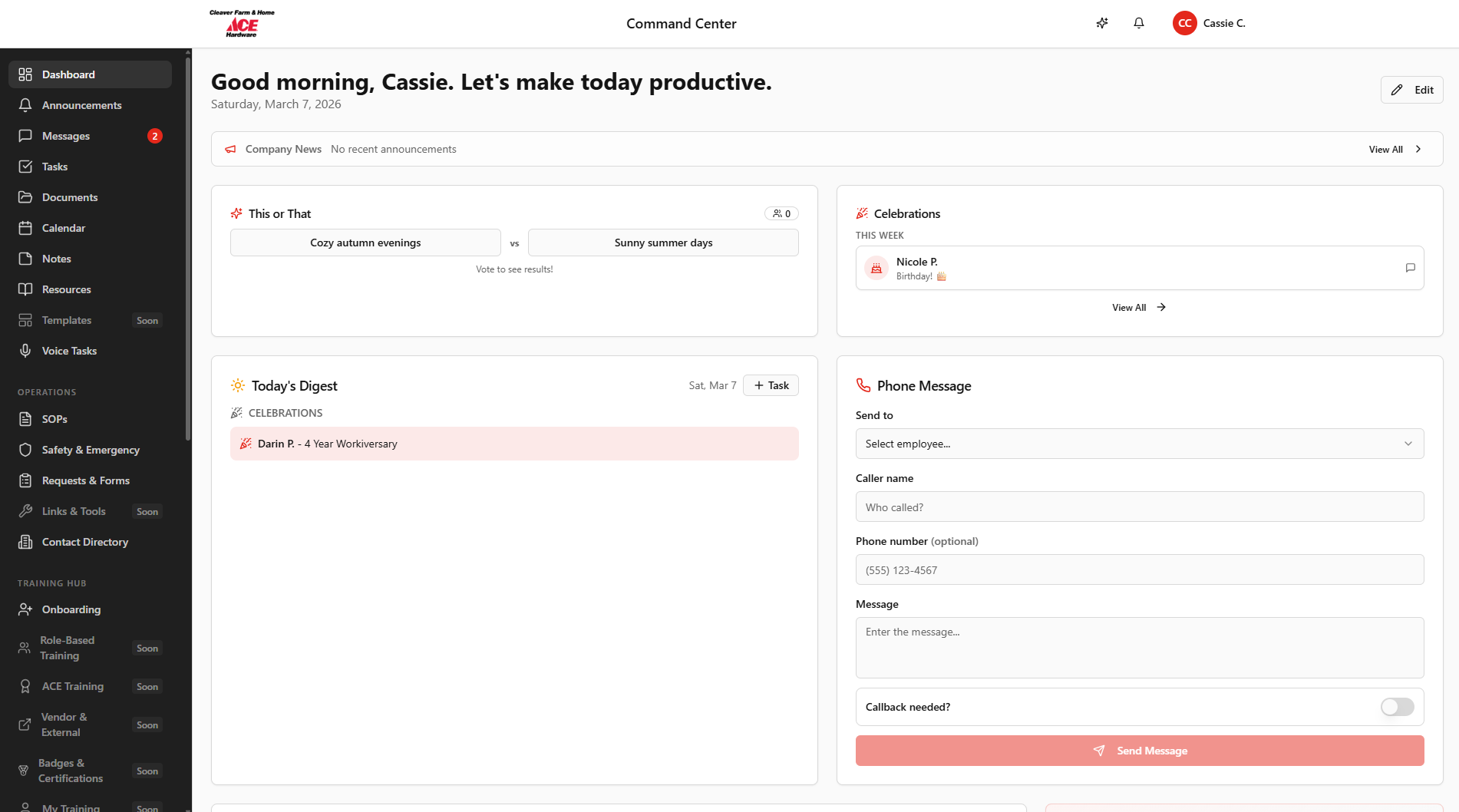Add a task with the Task button
1459x812 pixels.
[771, 385]
